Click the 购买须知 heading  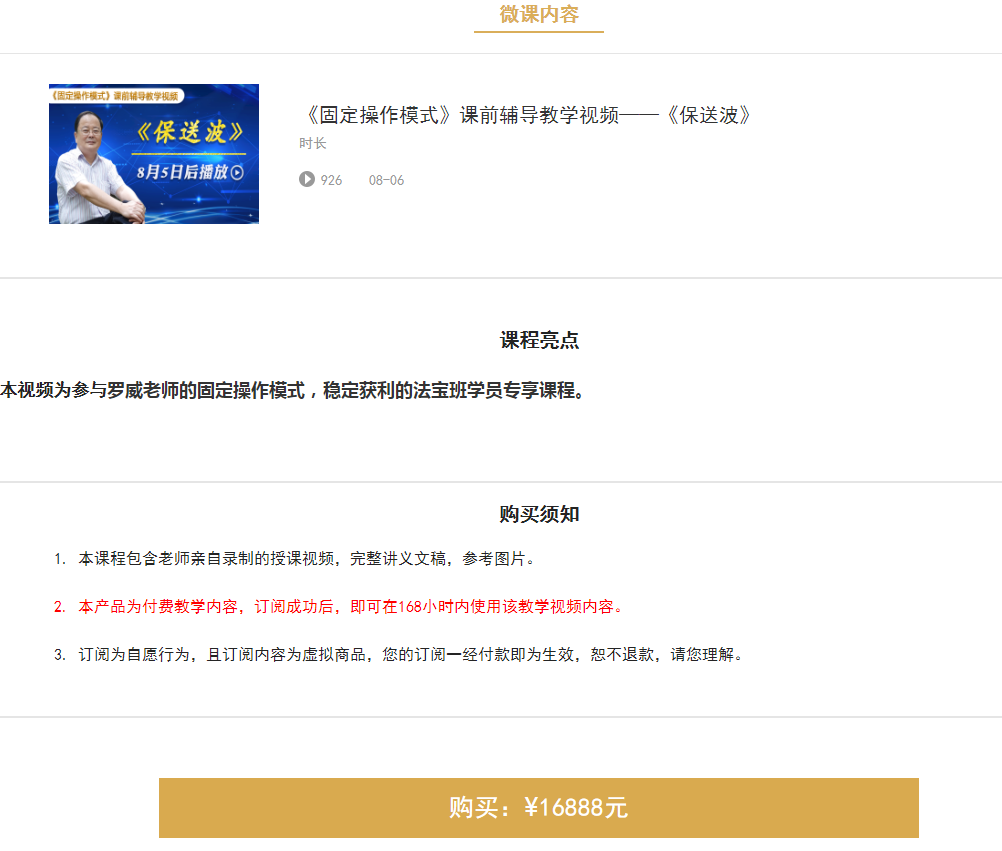tap(538, 514)
